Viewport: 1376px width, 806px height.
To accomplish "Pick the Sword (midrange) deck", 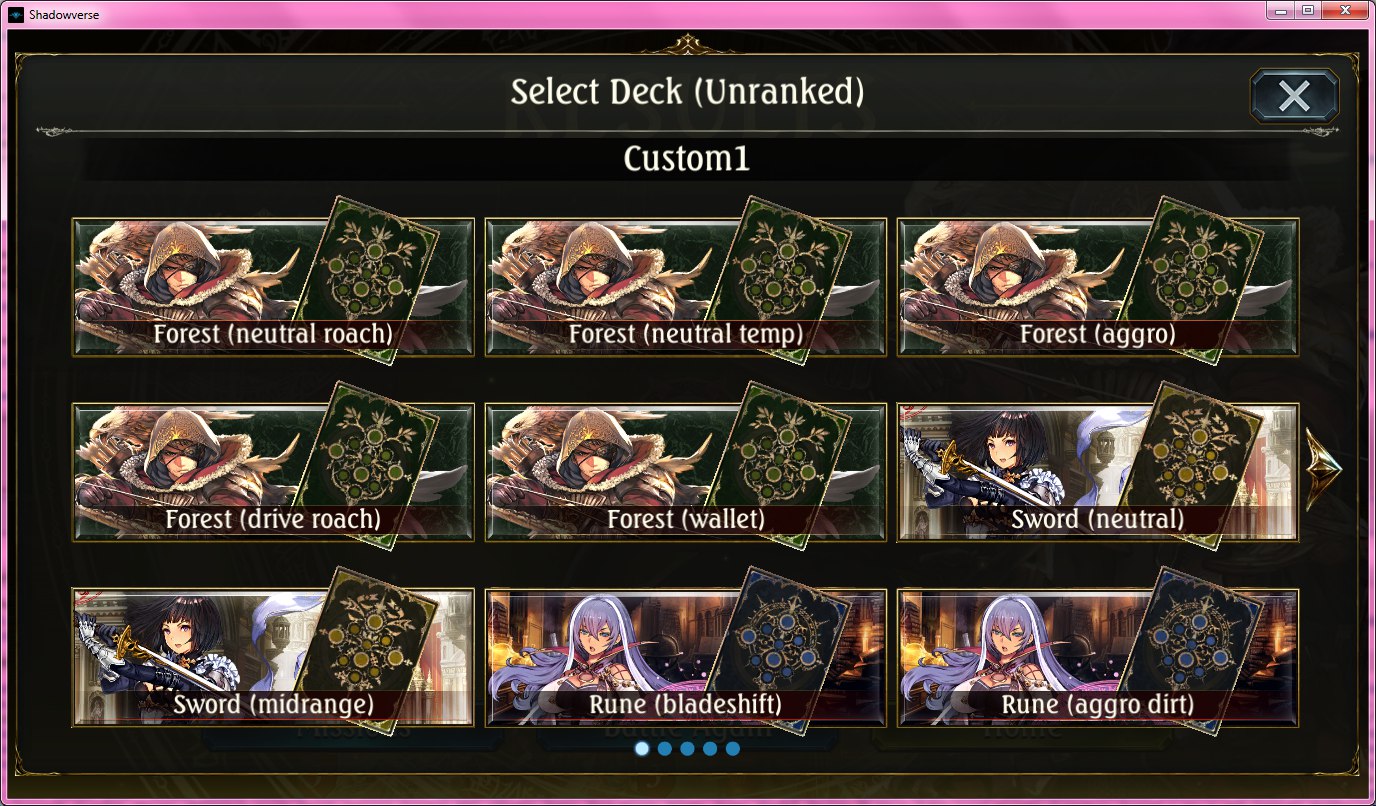I will [x=273, y=657].
